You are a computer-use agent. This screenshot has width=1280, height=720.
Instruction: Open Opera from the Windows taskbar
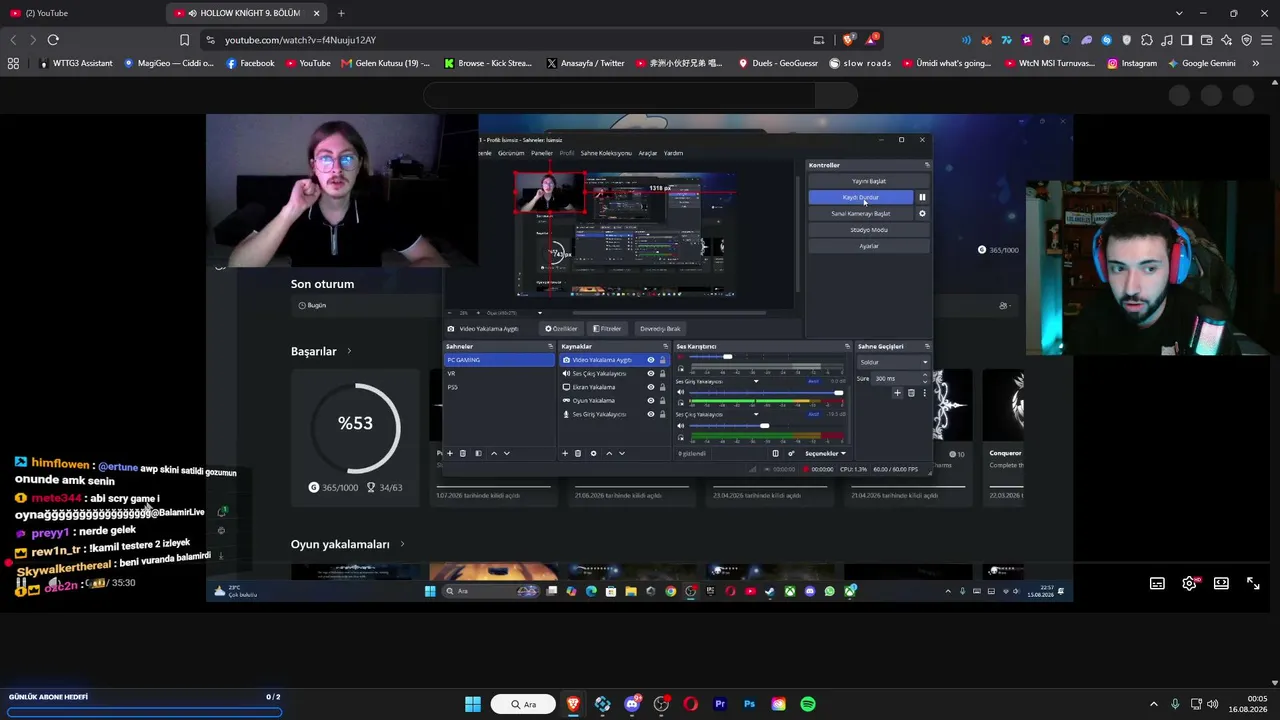click(690, 704)
